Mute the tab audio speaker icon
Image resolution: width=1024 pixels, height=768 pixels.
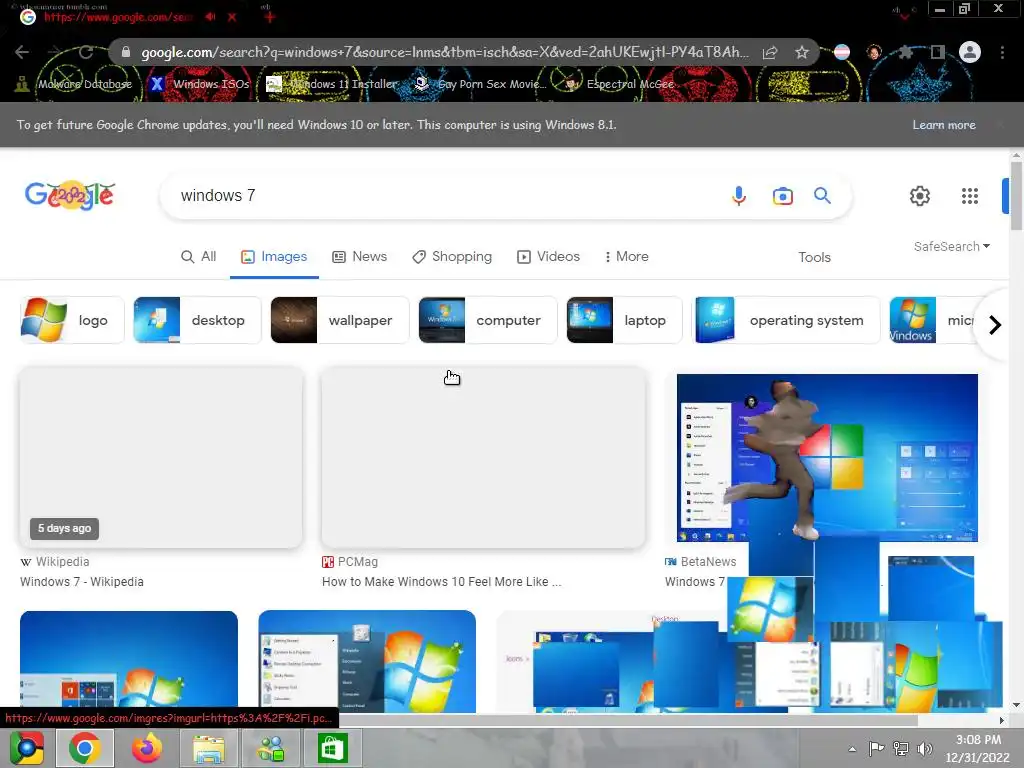[x=210, y=16]
